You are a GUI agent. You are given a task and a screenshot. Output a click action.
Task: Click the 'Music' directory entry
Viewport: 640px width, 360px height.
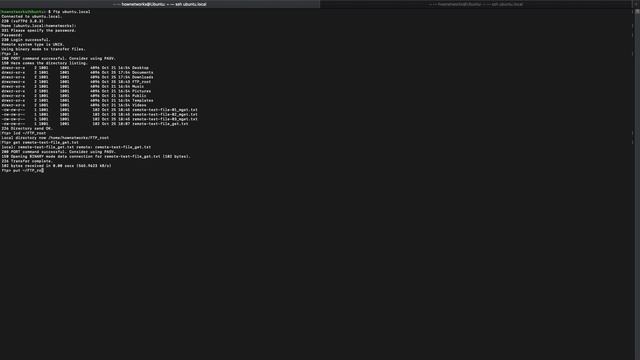138,87
